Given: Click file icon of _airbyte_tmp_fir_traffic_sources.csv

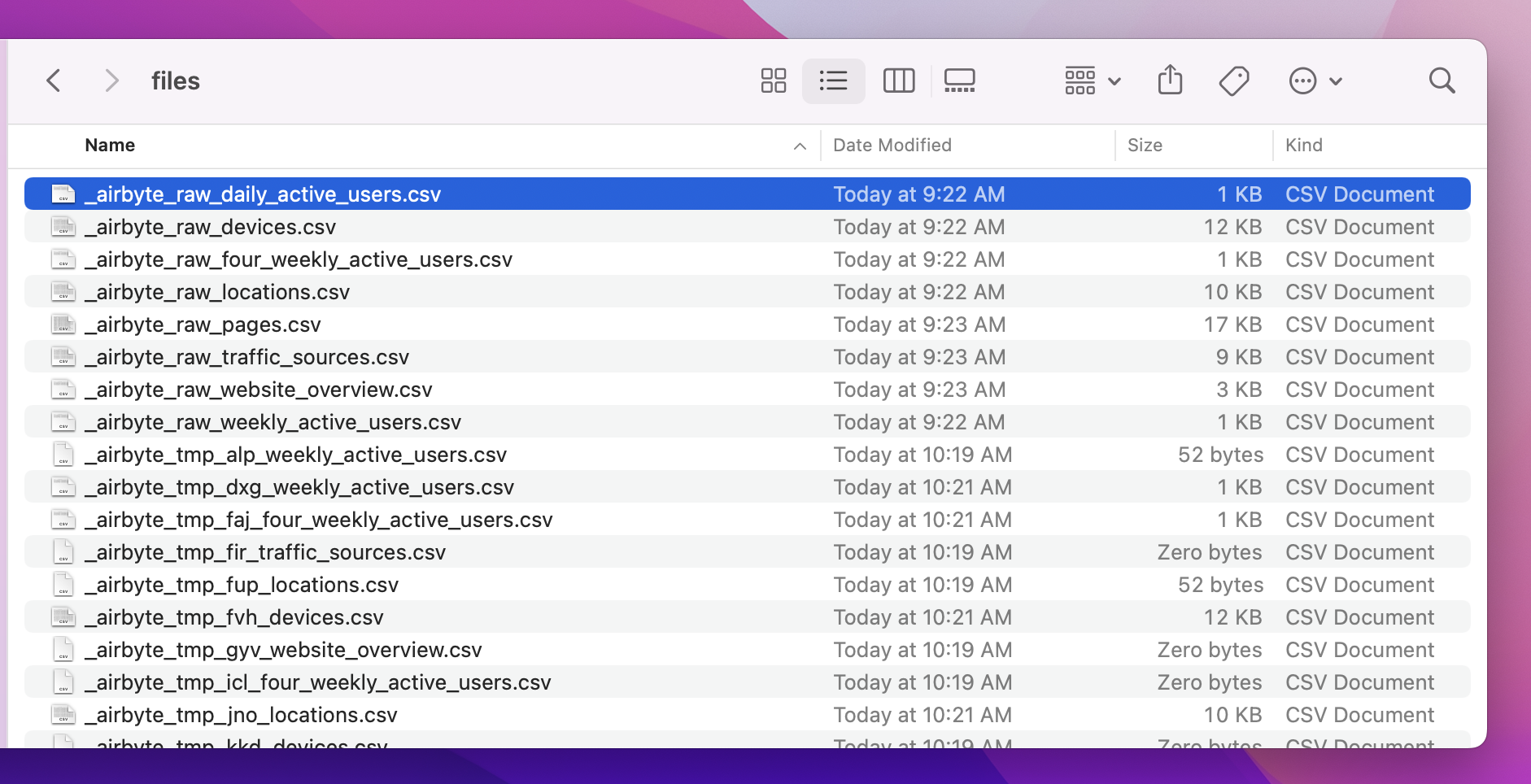Looking at the screenshot, I should point(63,552).
